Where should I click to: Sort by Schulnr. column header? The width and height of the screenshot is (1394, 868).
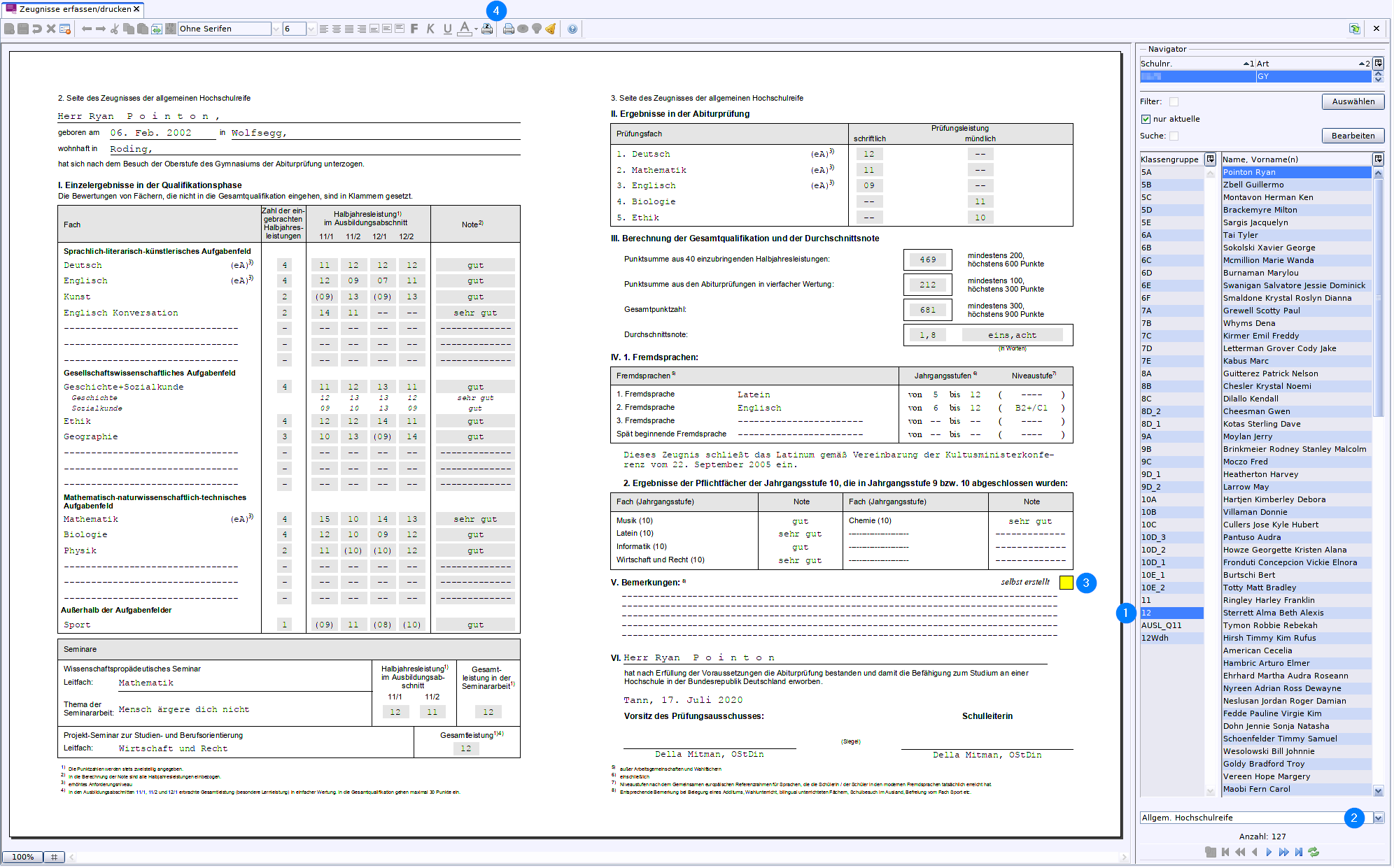coord(1197,64)
